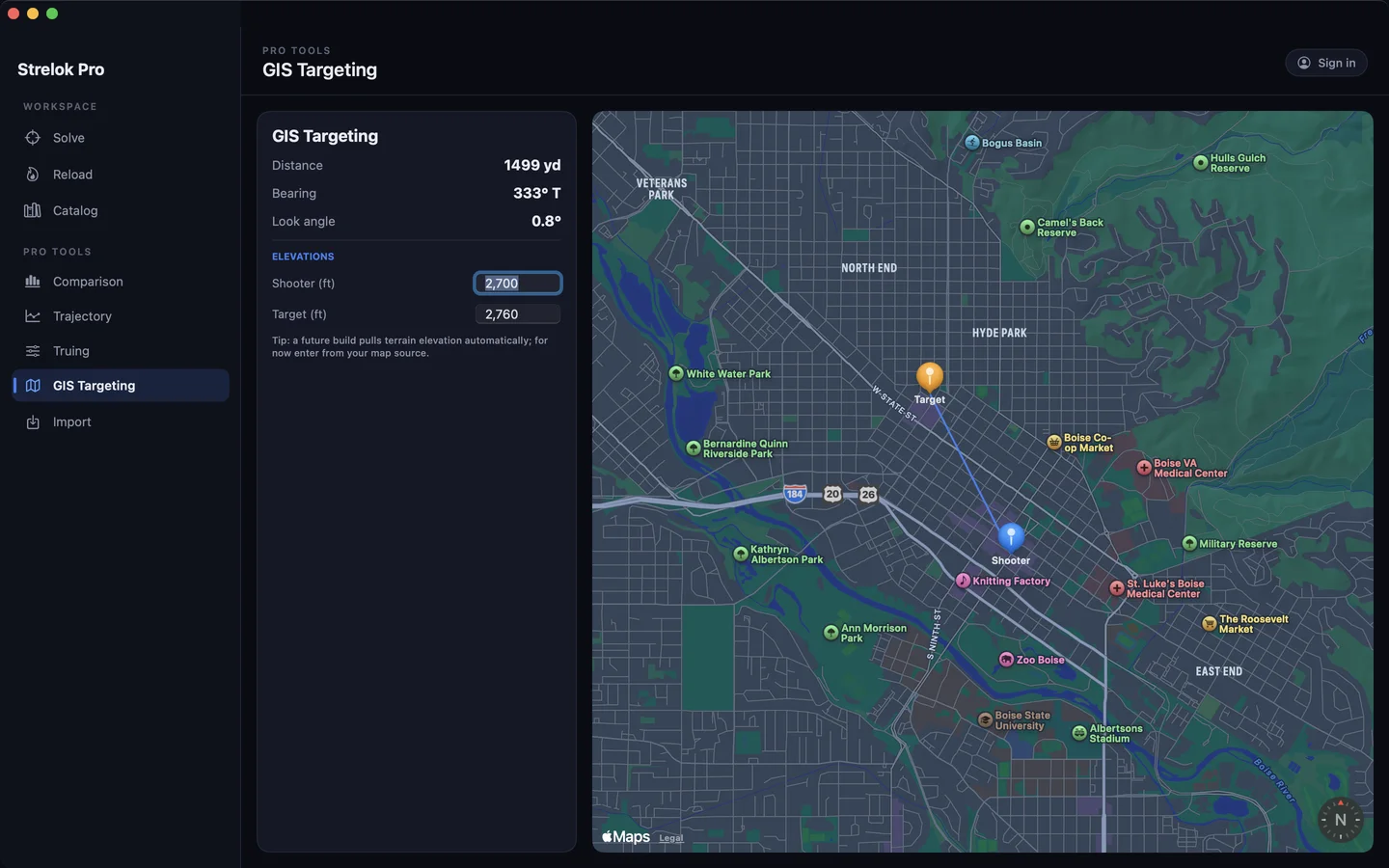This screenshot has height=868, width=1389.
Task: Click the Reload flame icon
Action: [x=33, y=175]
